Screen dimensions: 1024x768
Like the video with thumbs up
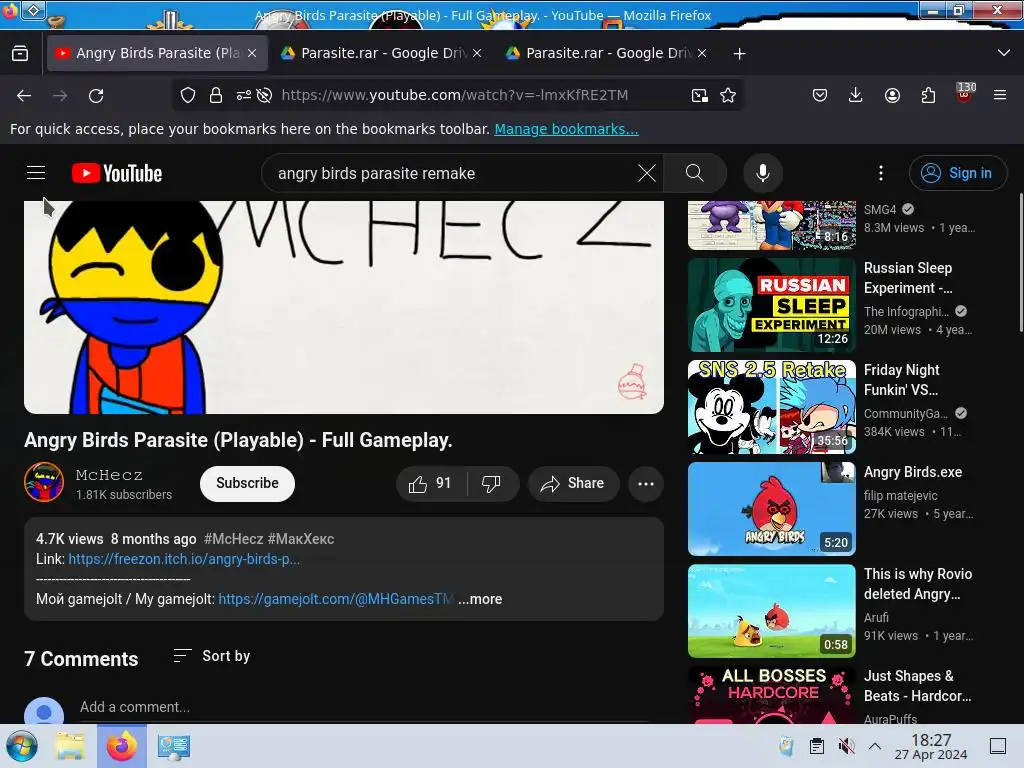(430, 483)
